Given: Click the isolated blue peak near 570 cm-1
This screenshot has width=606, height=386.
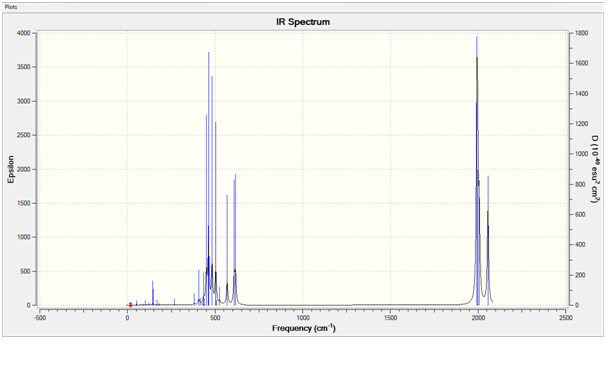Looking at the screenshot, I should pos(227,249).
